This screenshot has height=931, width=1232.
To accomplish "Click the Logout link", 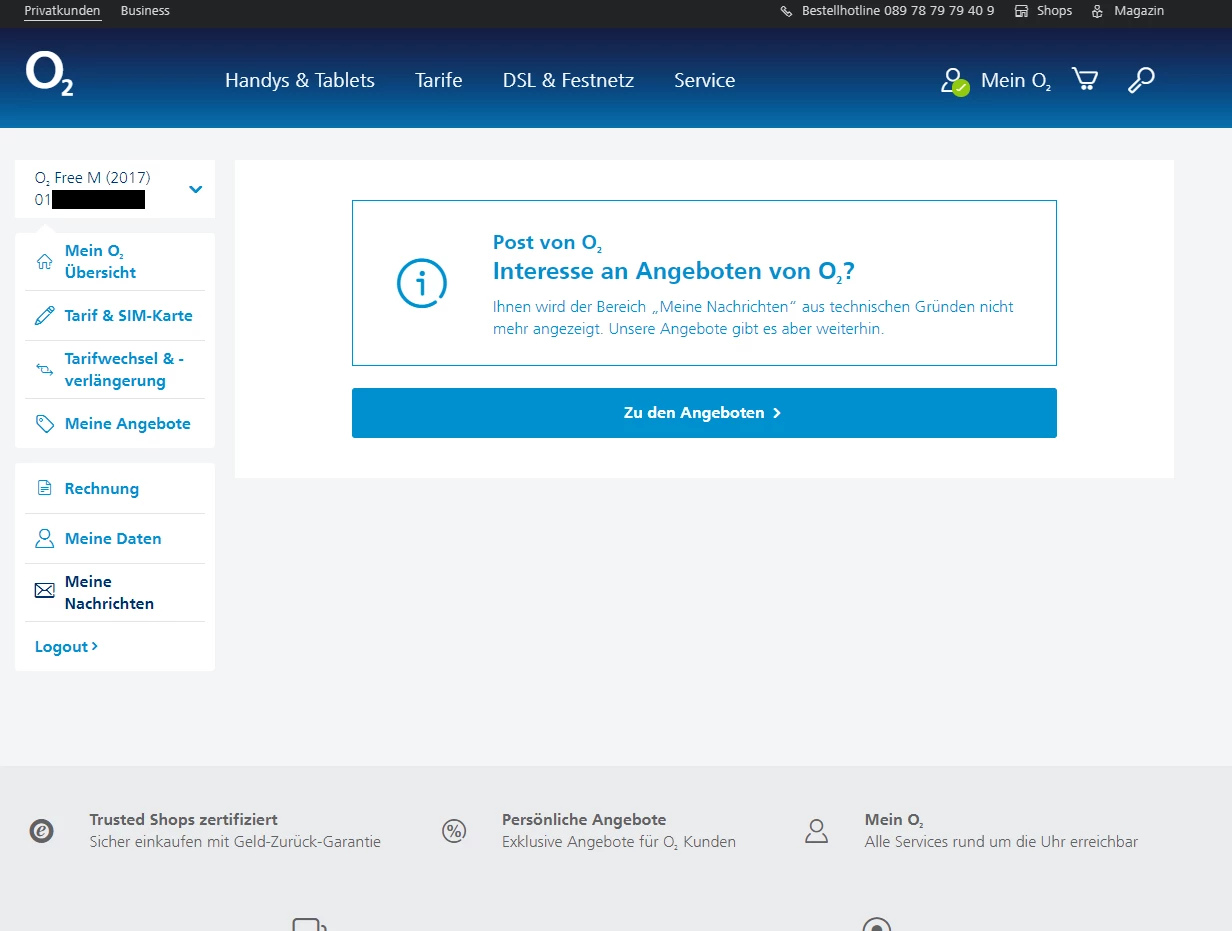I will point(66,647).
